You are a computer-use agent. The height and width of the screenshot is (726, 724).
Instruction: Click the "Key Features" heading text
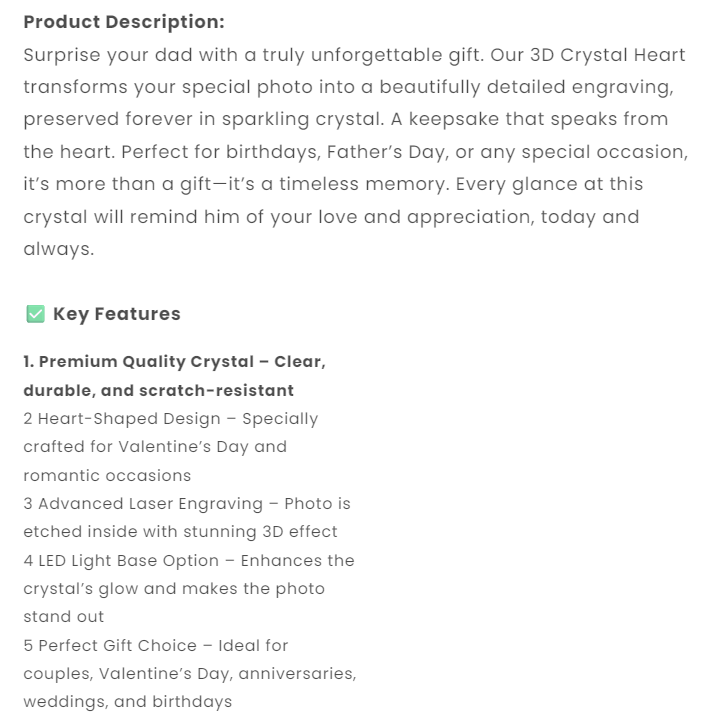116,314
